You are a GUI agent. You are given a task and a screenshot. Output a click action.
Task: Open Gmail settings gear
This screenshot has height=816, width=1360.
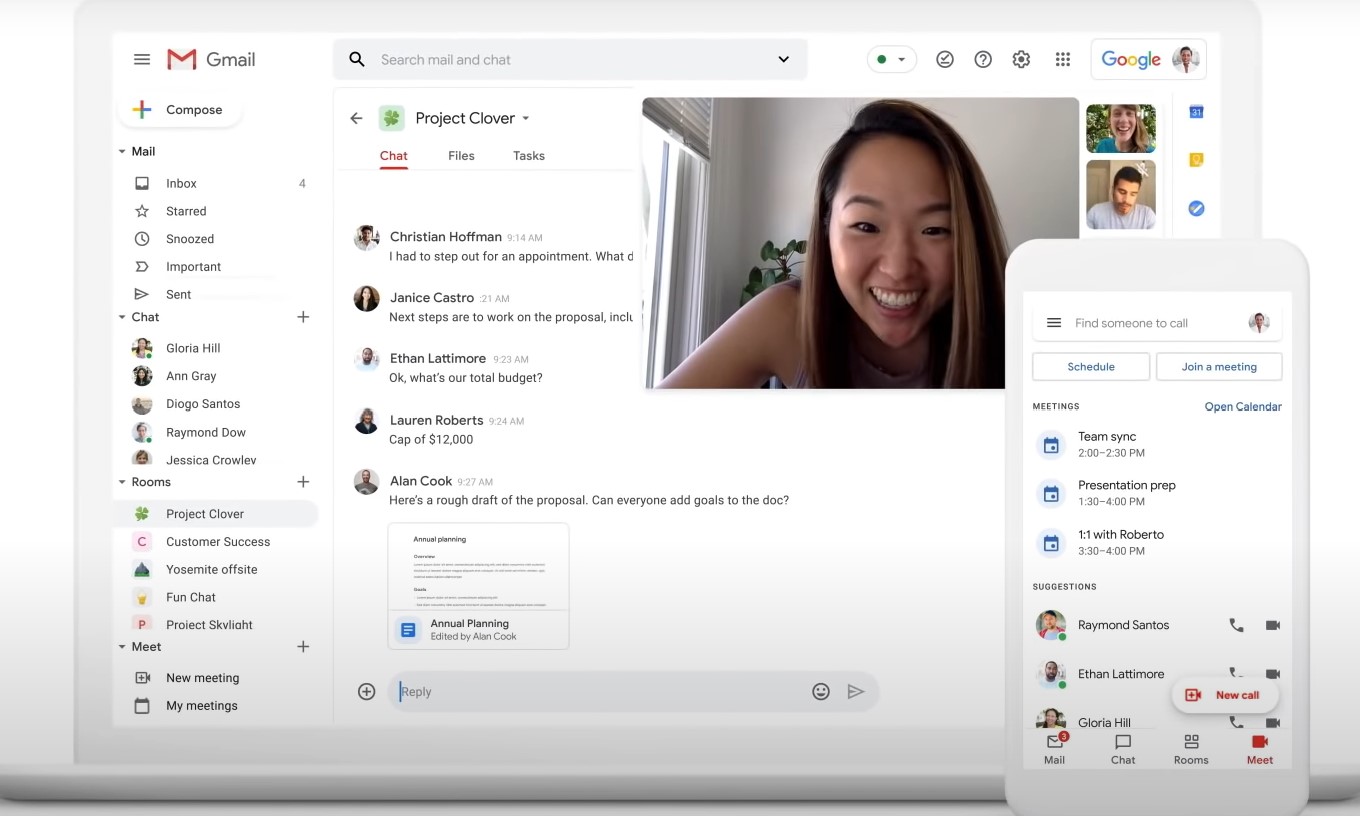(1021, 59)
